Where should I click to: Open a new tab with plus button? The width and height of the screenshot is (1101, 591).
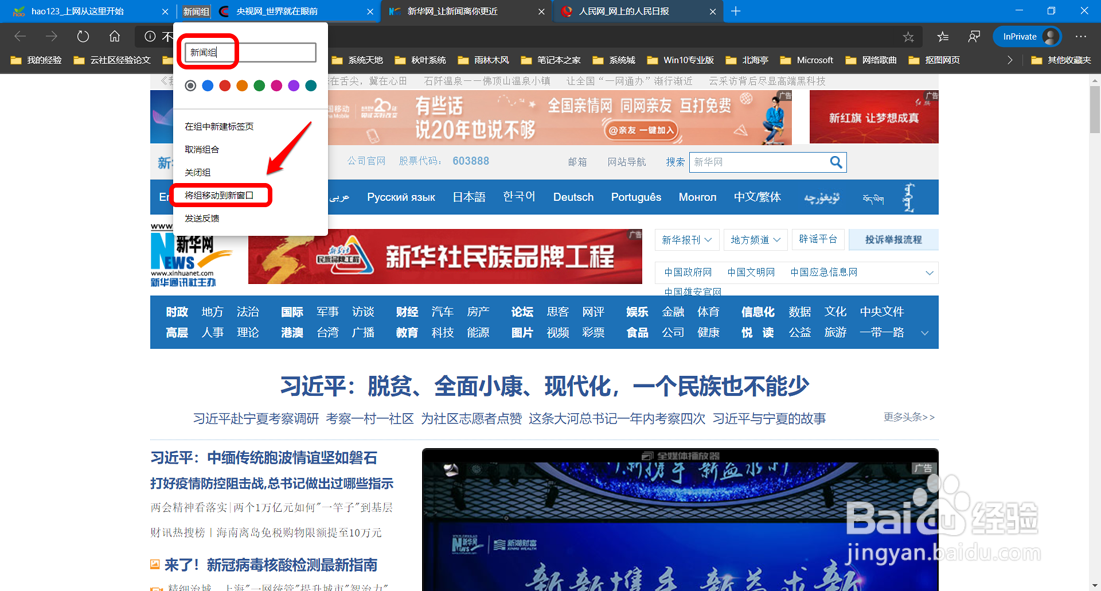735,11
